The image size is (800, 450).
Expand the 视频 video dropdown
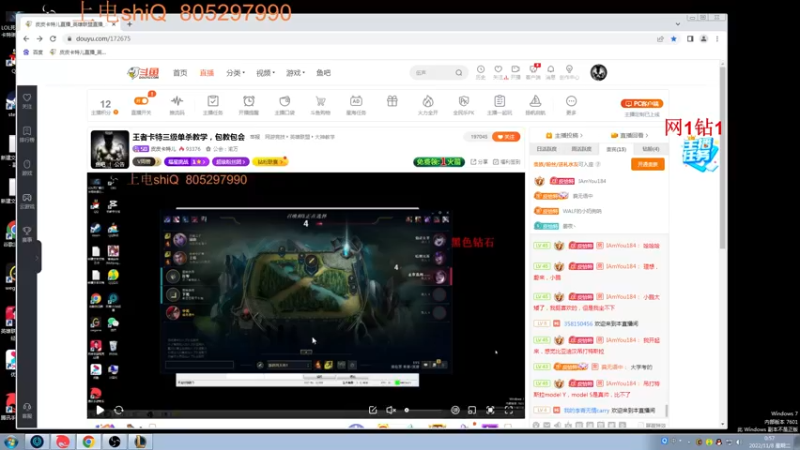(x=265, y=73)
